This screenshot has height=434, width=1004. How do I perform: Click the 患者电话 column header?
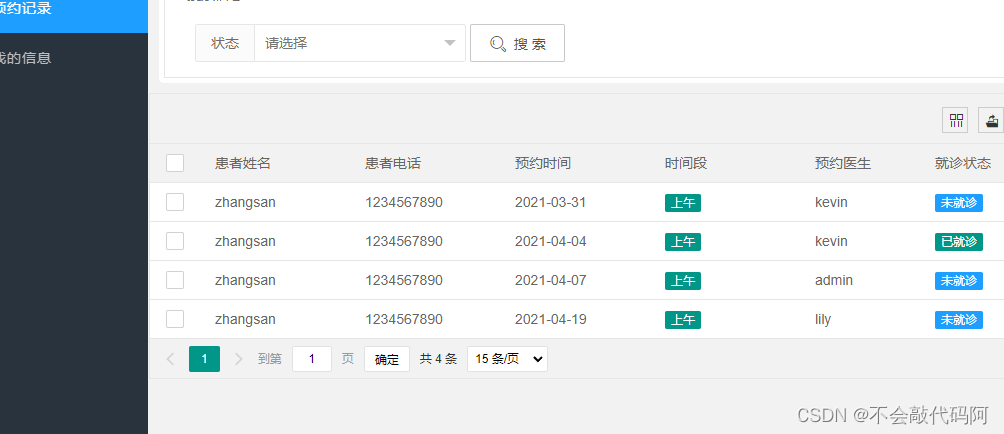click(x=393, y=163)
